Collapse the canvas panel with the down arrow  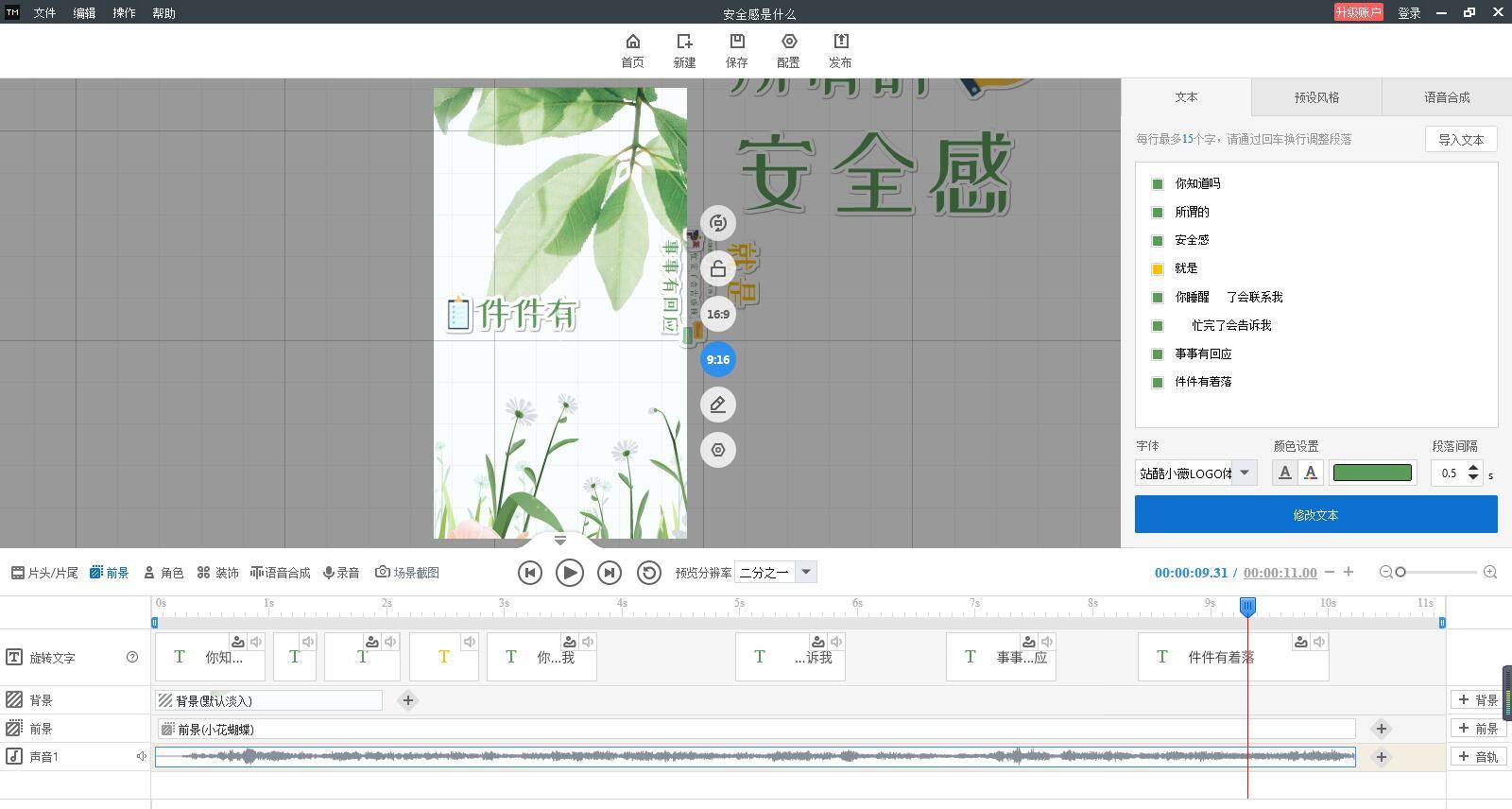[x=559, y=541]
